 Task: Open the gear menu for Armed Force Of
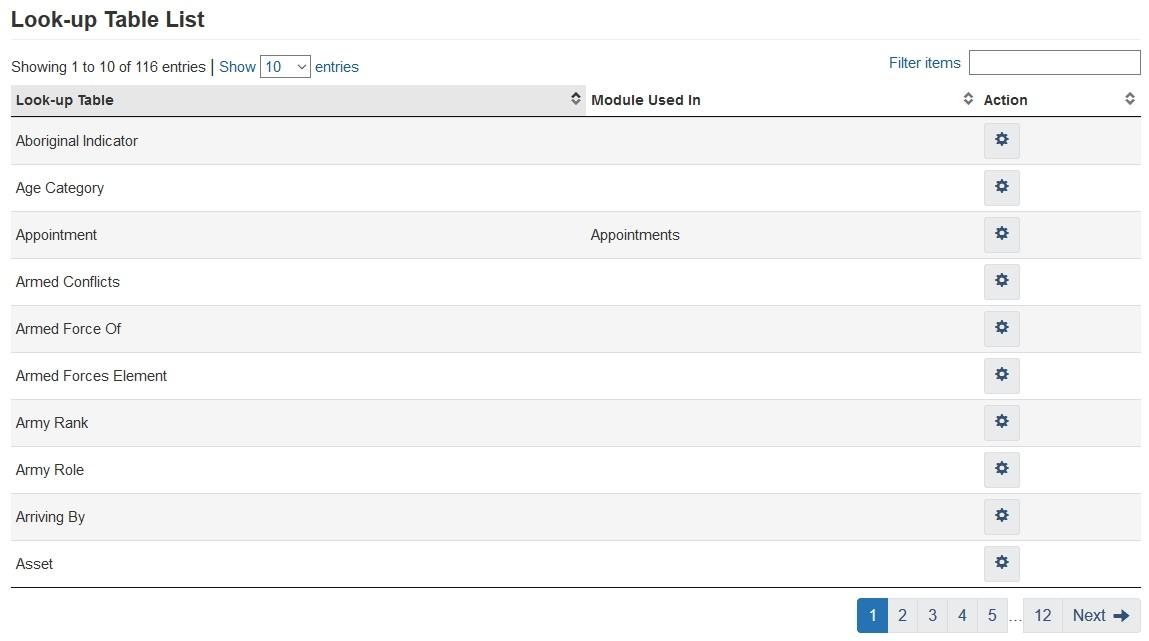pos(1001,328)
